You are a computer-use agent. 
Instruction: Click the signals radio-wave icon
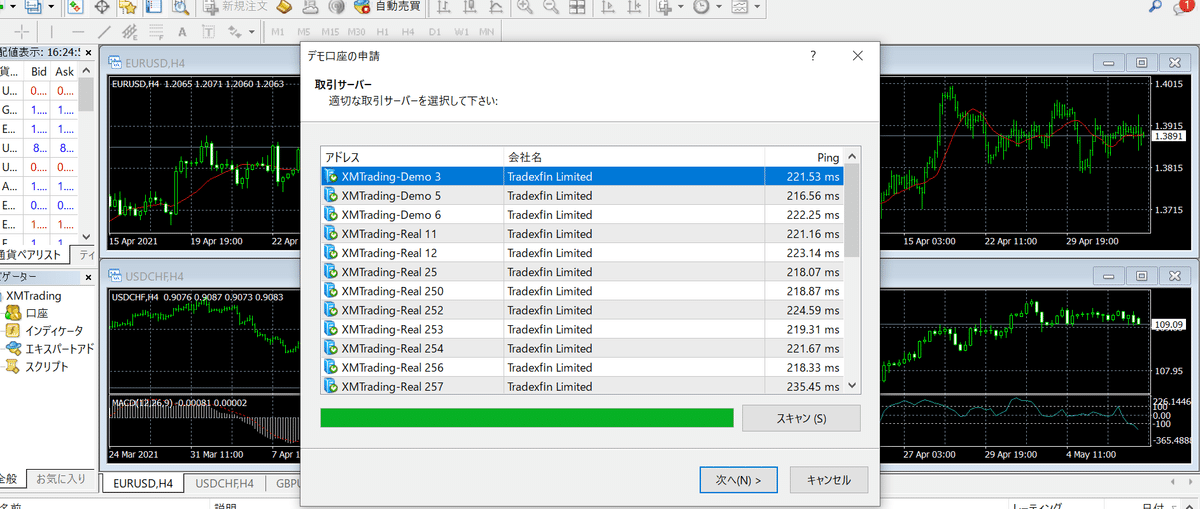click(337, 7)
